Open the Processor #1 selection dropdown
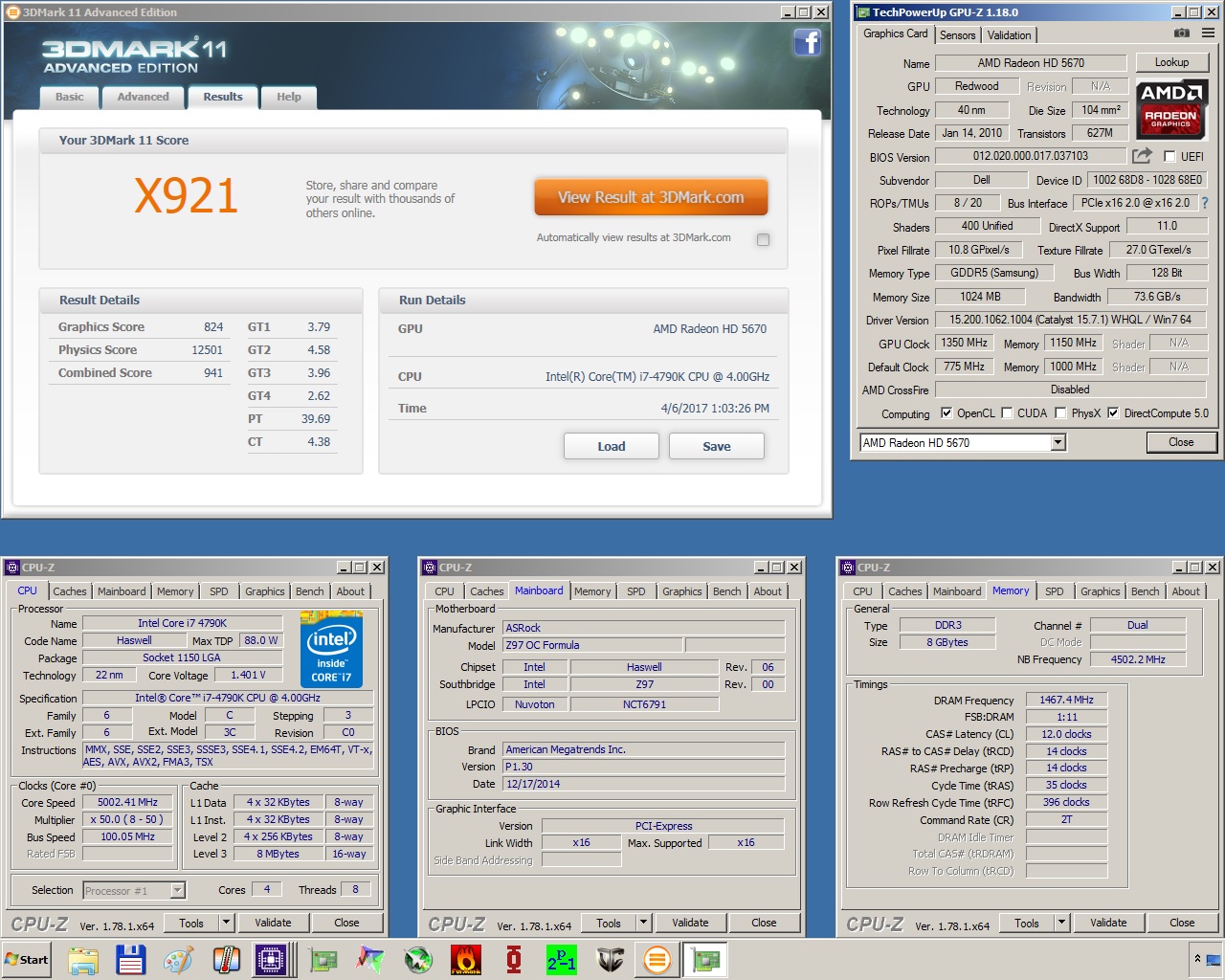This screenshot has height=980, width=1225. (x=177, y=891)
